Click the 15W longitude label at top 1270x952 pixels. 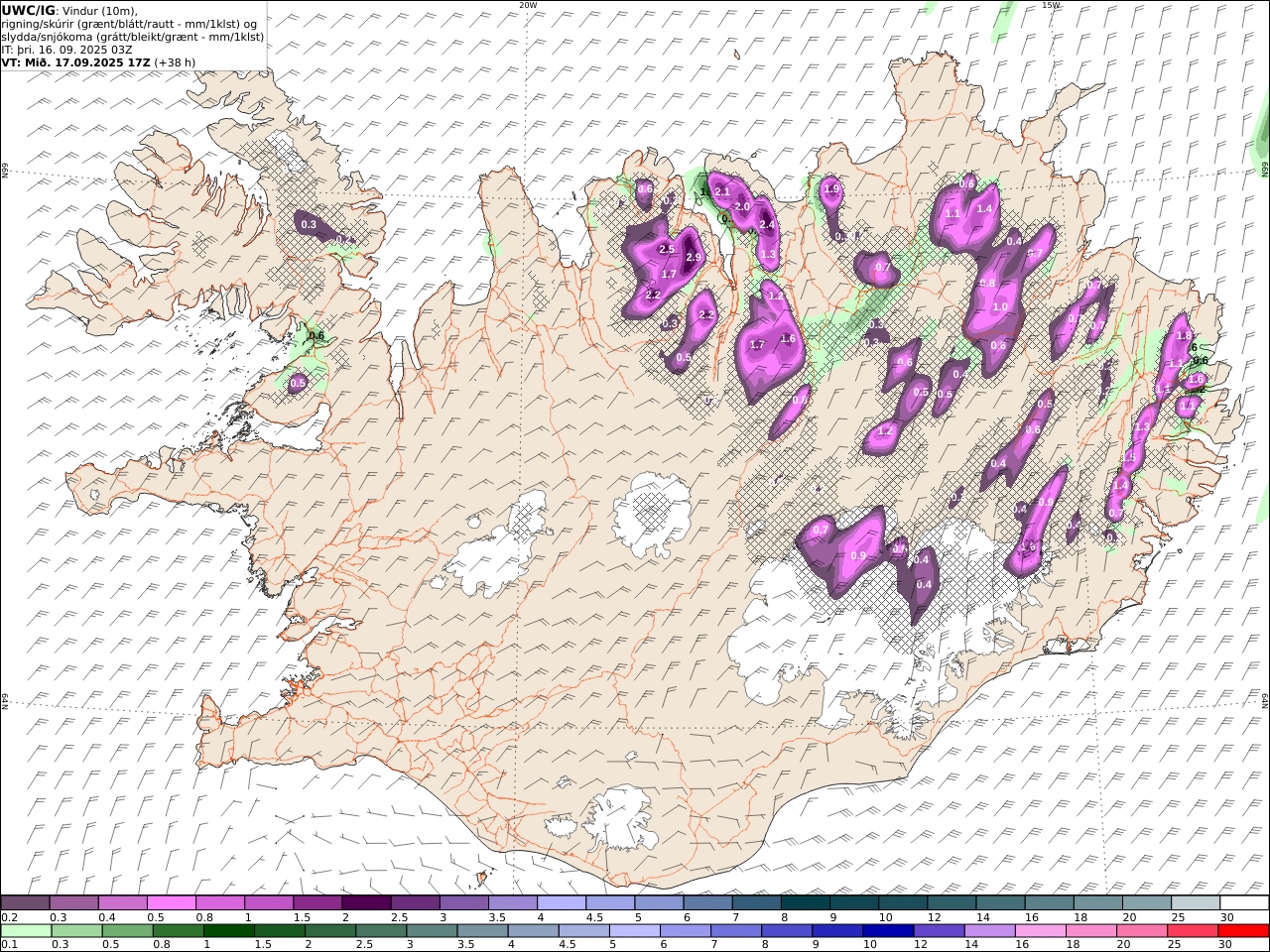pos(1051,5)
